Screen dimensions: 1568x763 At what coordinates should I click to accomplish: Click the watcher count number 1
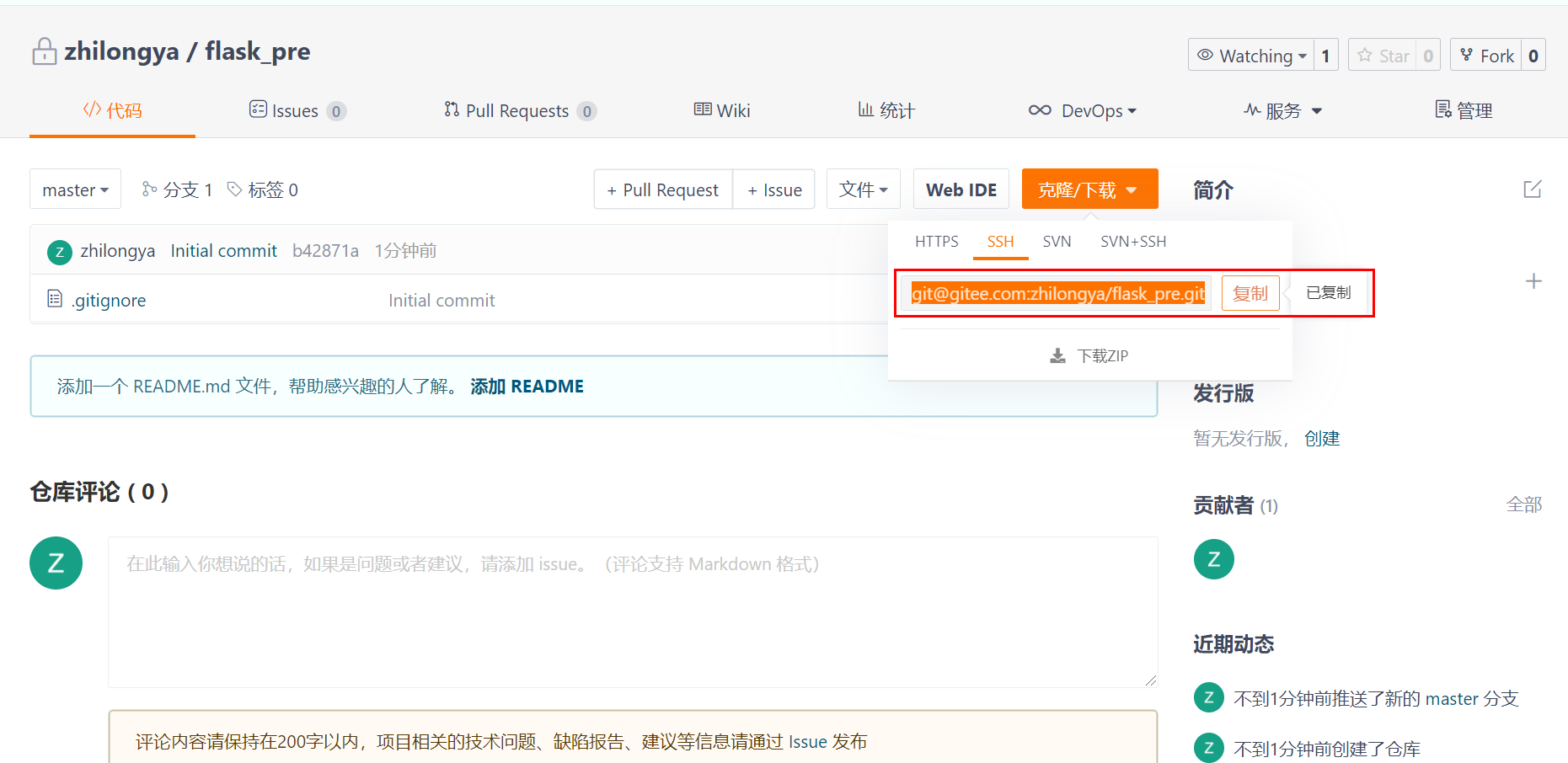1325,56
